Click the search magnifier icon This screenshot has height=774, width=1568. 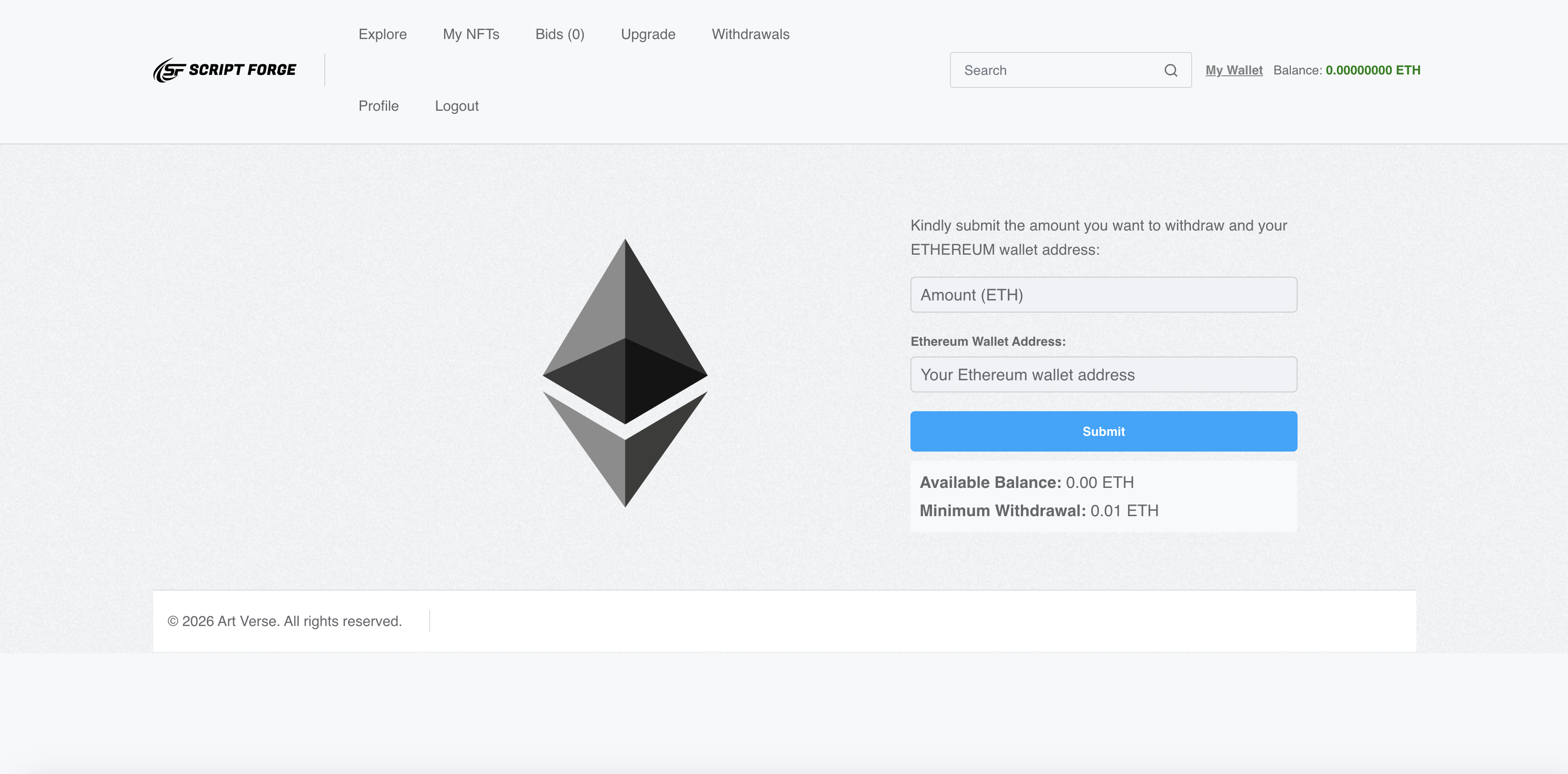click(1171, 70)
